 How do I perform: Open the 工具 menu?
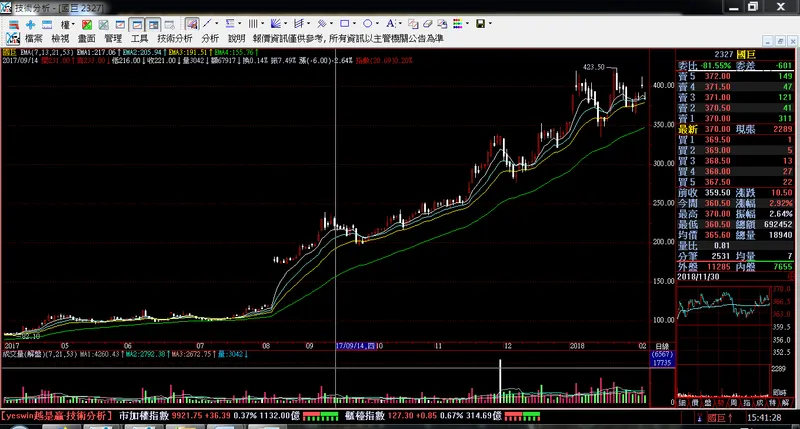139,38
